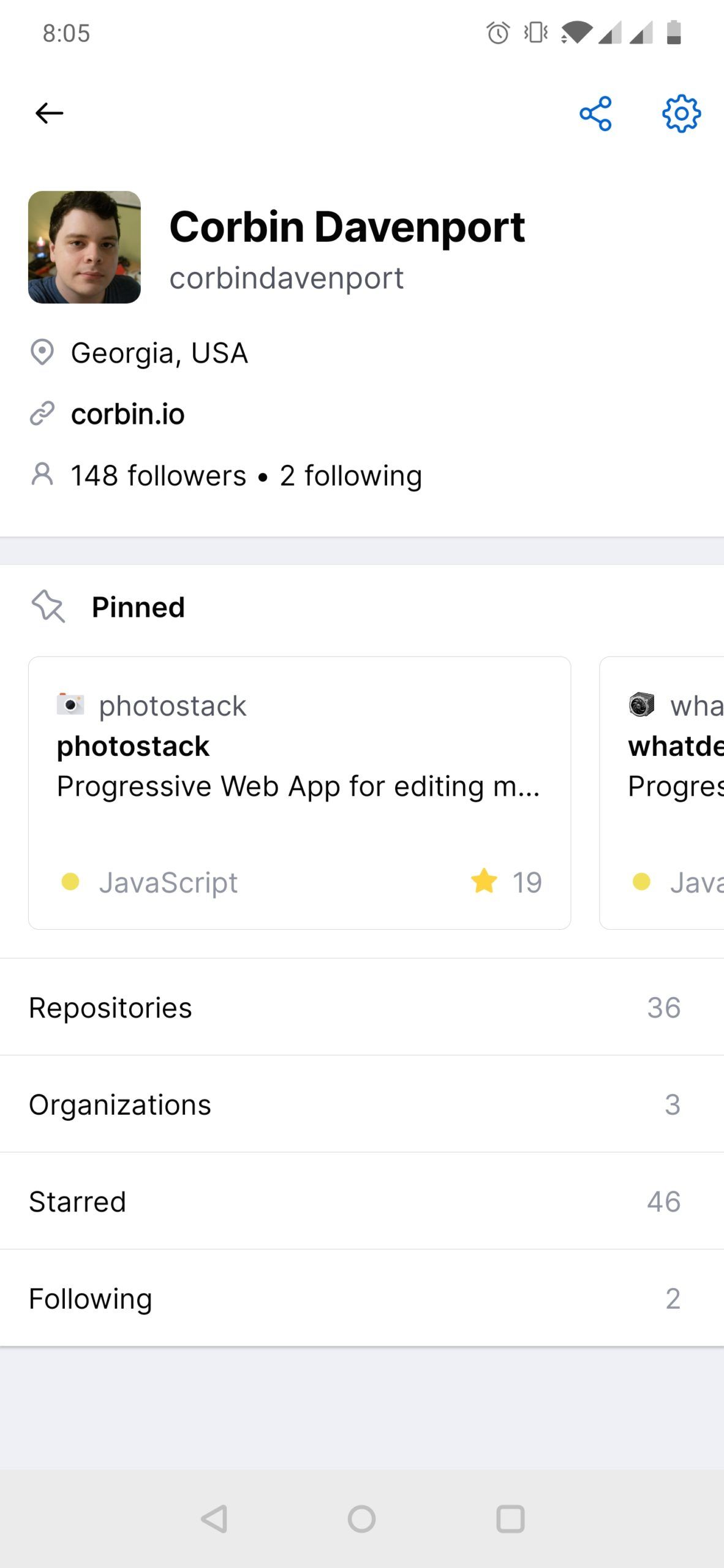View the 2 following text link
724x1568 pixels.
tap(351, 476)
